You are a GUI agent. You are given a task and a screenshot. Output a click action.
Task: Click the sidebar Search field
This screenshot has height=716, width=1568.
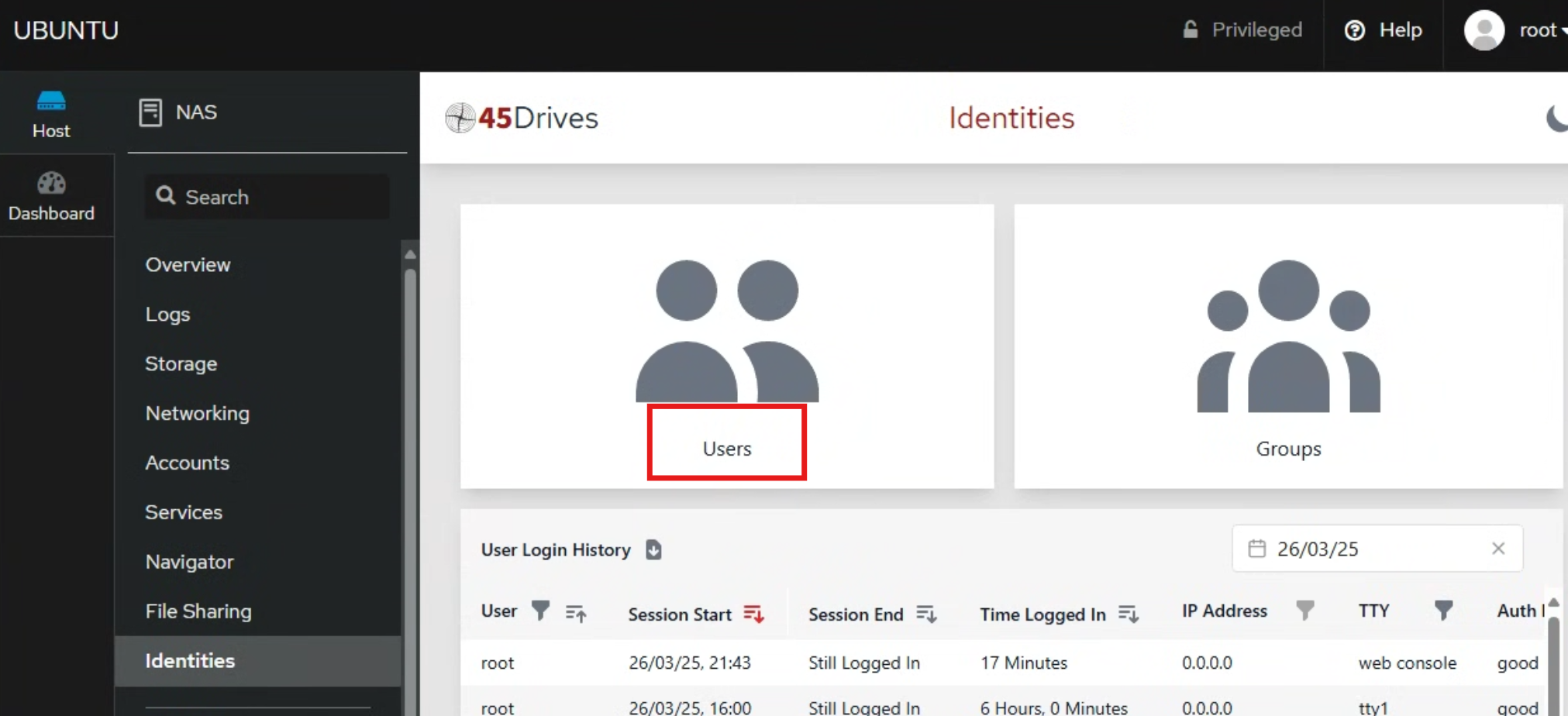click(x=267, y=197)
